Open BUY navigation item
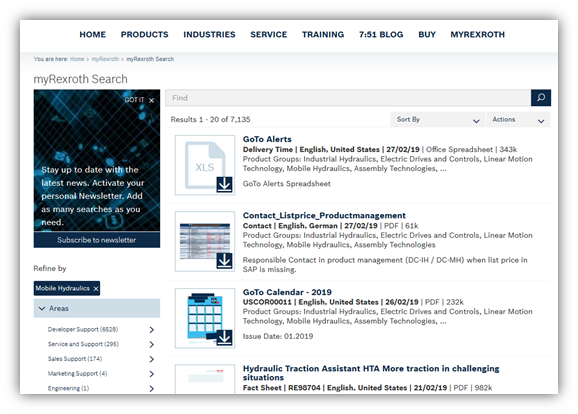 427,35
